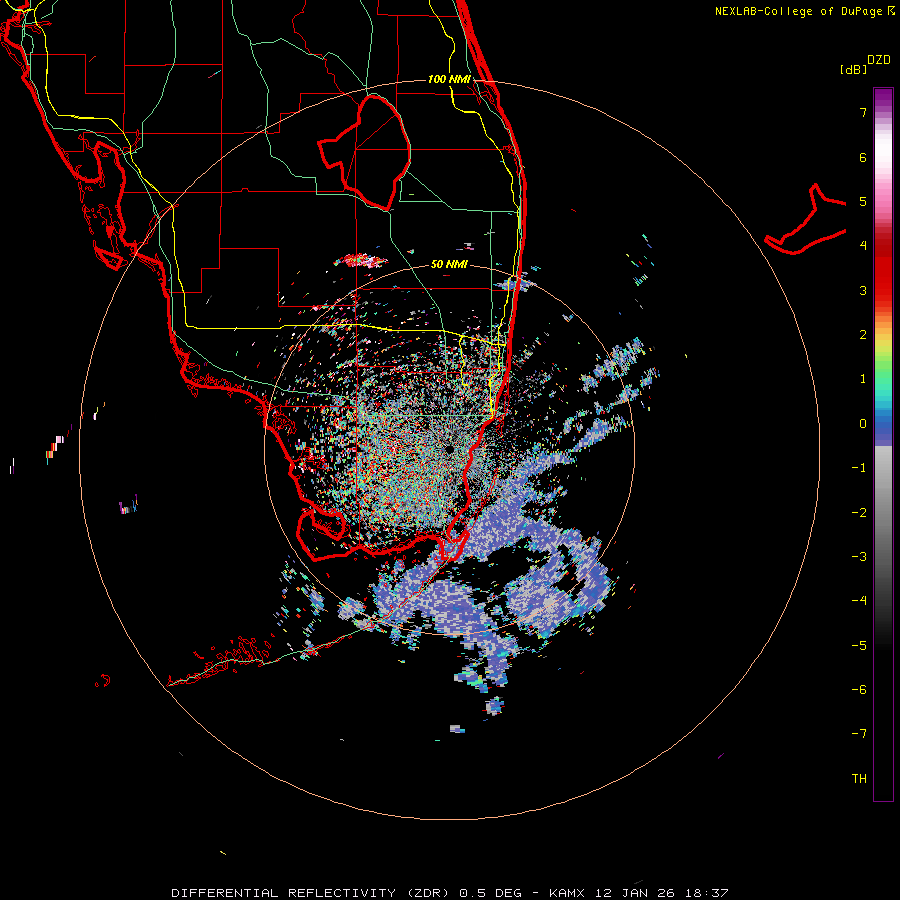Select the -3 dB tick label
This screenshot has width=900, height=900.
pyautogui.click(x=859, y=557)
